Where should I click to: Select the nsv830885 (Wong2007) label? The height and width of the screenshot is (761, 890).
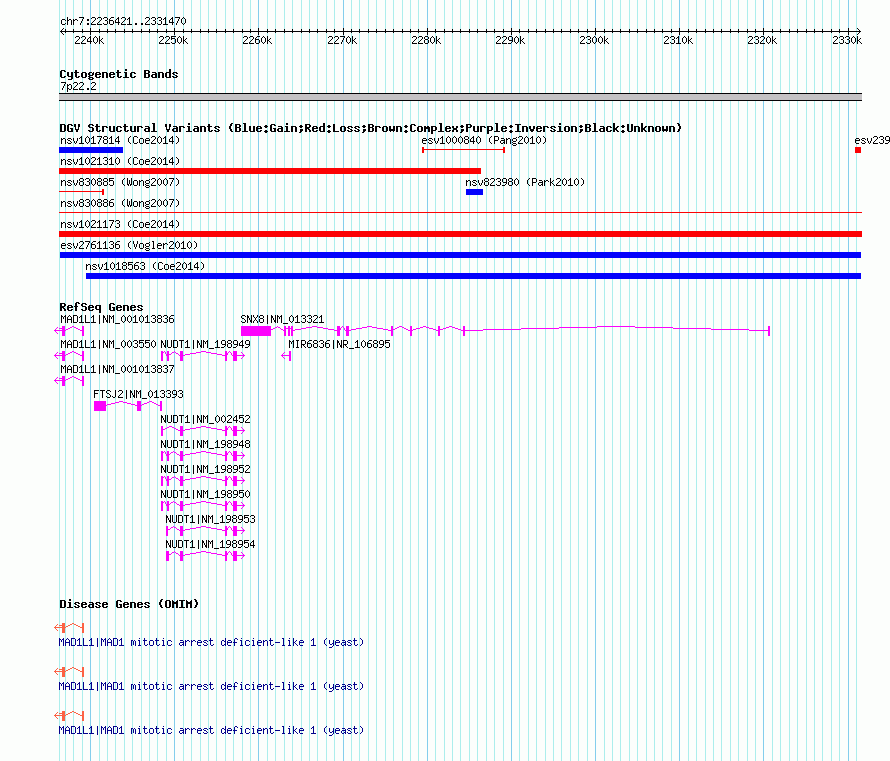[x=120, y=182]
